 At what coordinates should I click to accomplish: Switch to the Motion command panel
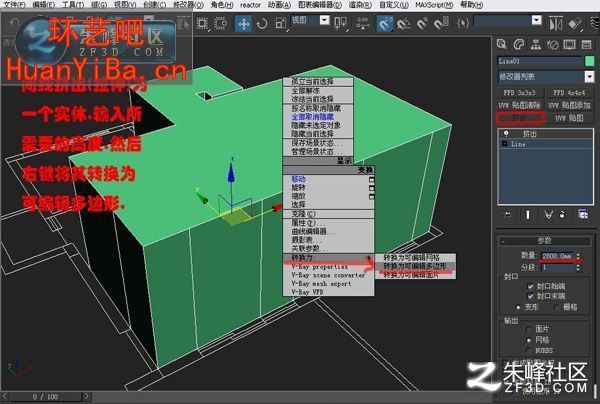553,45
